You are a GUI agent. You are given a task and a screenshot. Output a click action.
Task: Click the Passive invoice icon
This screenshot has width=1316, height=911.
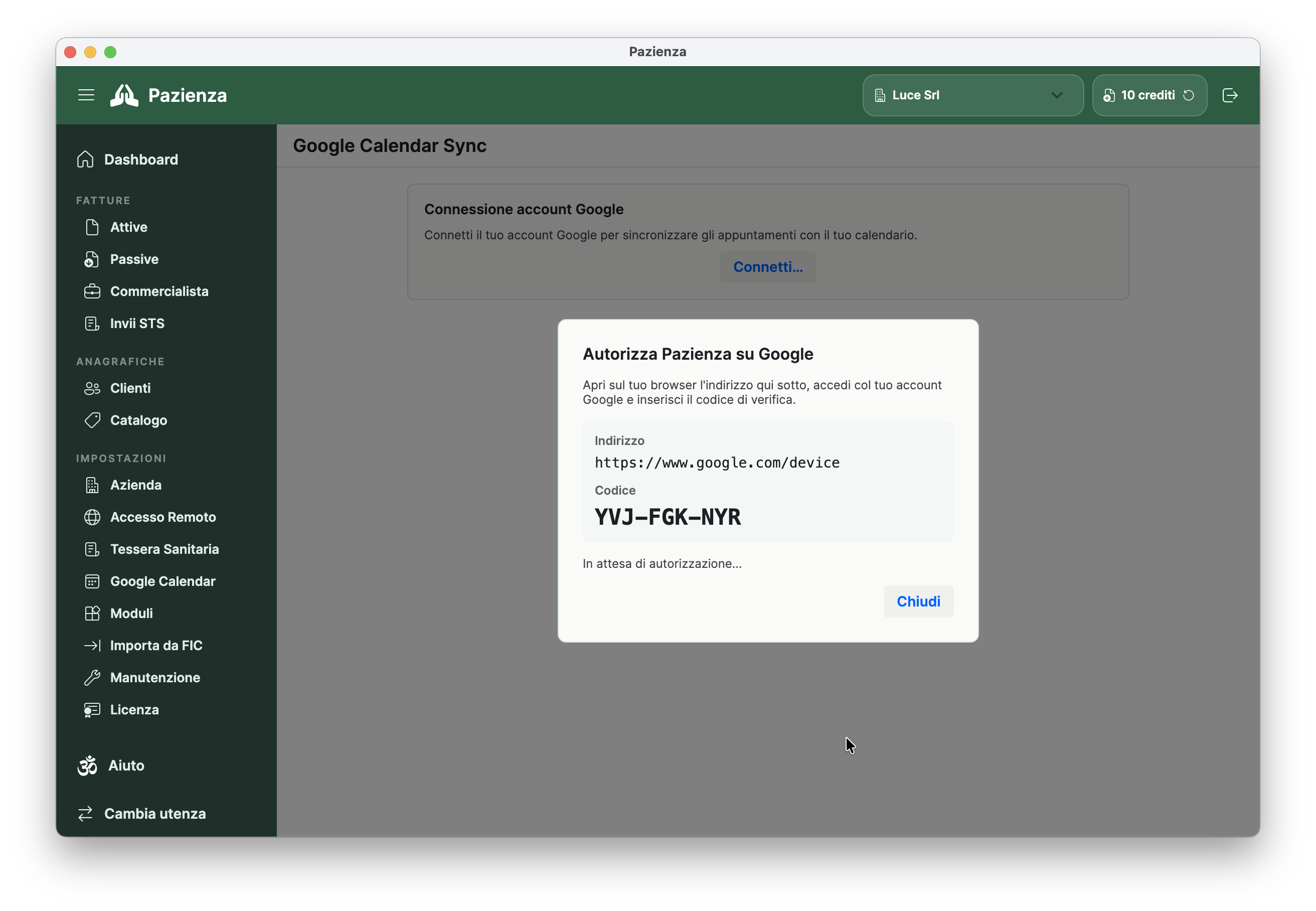(91, 259)
